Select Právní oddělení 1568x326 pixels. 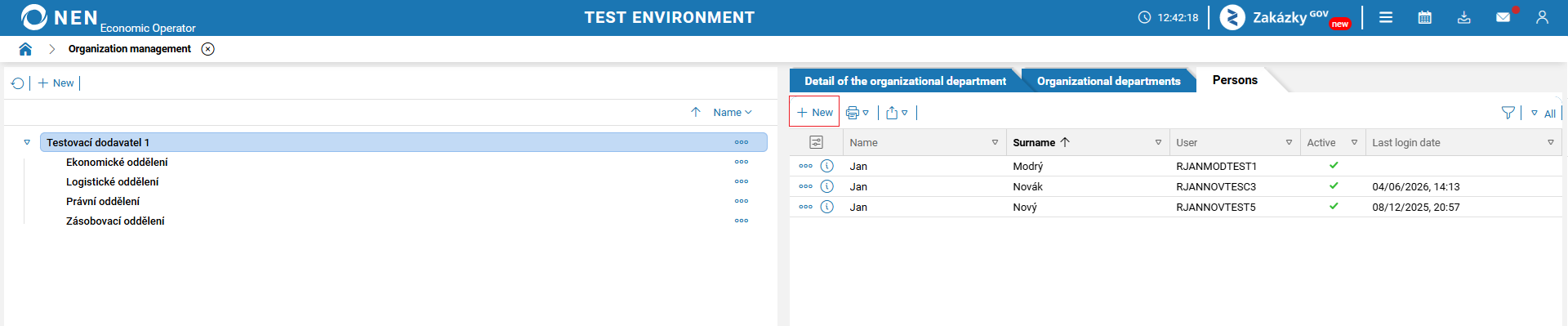[x=103, y=201]
